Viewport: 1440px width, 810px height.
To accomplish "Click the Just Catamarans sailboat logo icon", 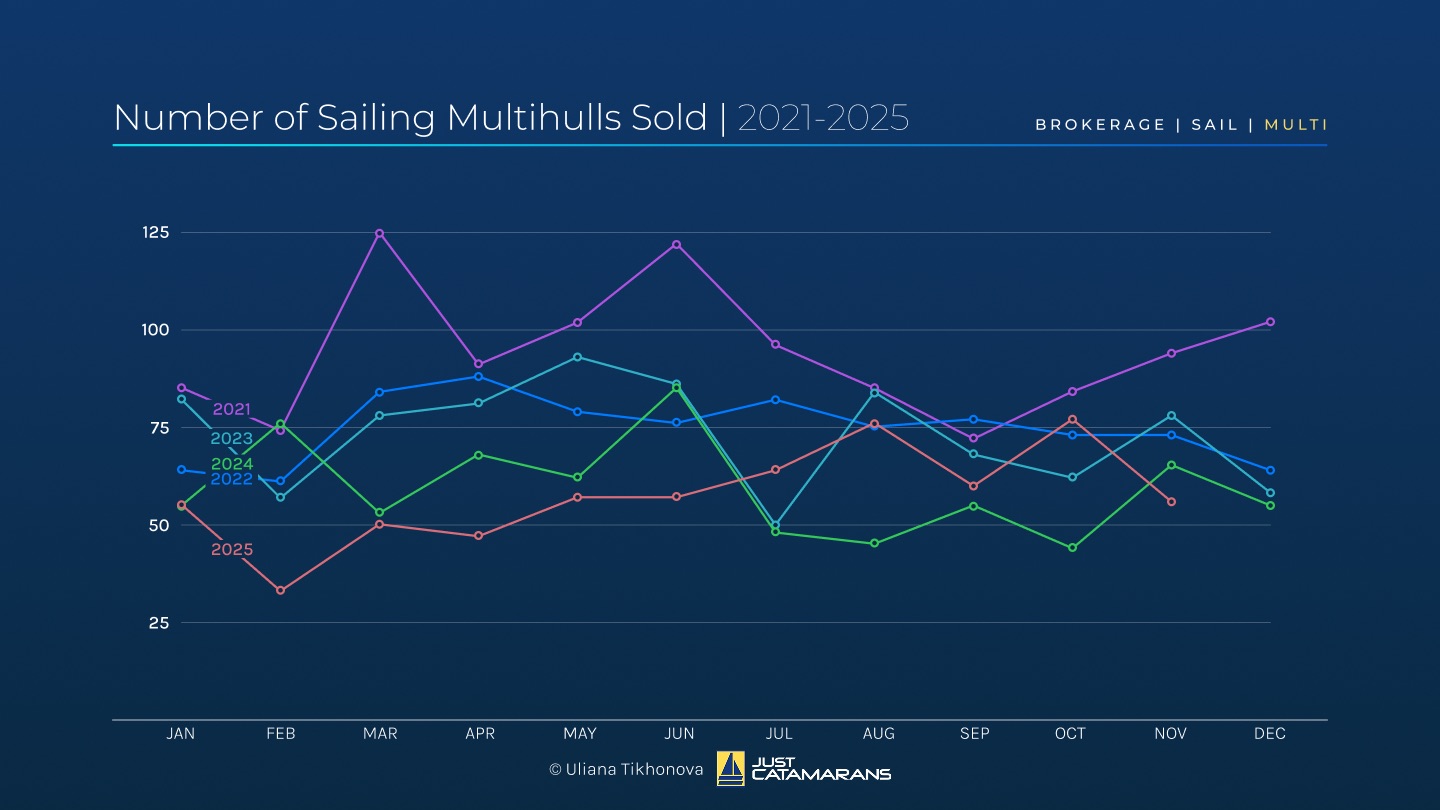I will tap(730, 768).
